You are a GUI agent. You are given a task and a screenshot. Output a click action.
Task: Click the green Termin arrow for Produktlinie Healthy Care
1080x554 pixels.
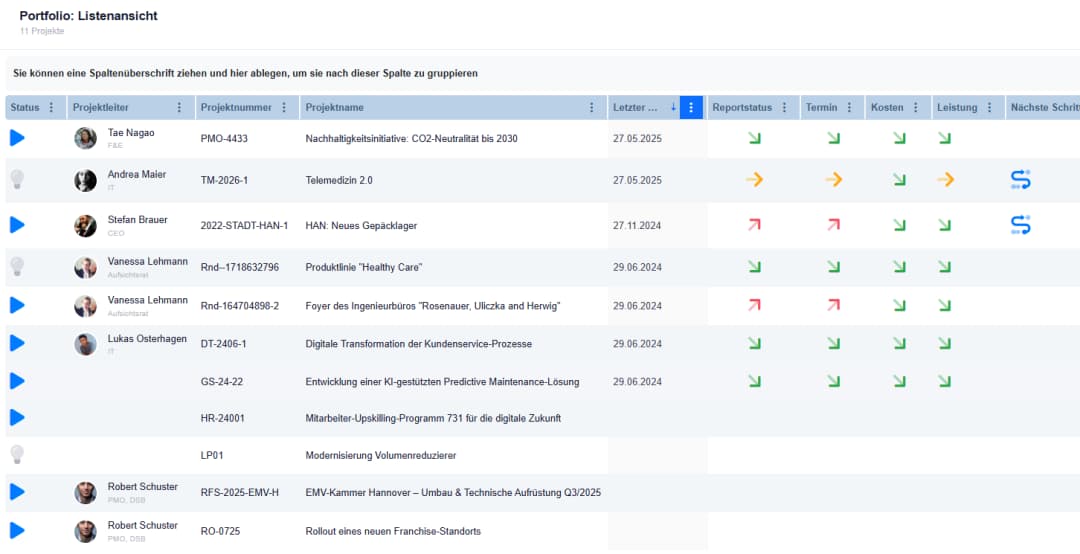[834, 267]
